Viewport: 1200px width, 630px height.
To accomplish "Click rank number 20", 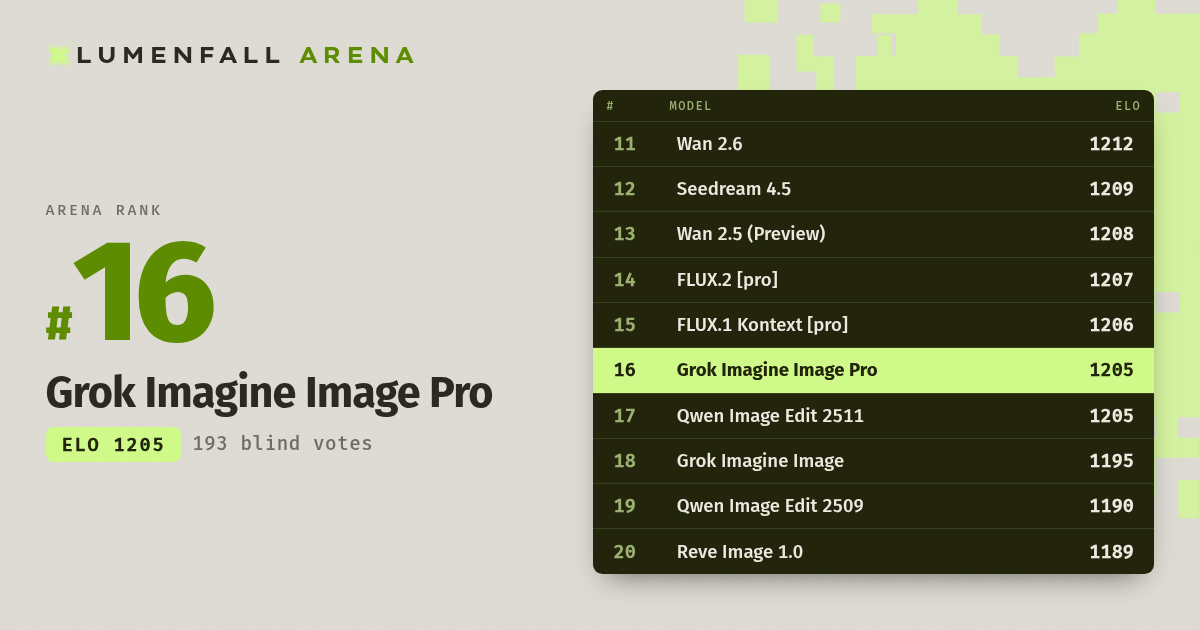I will tap(625, 552).
